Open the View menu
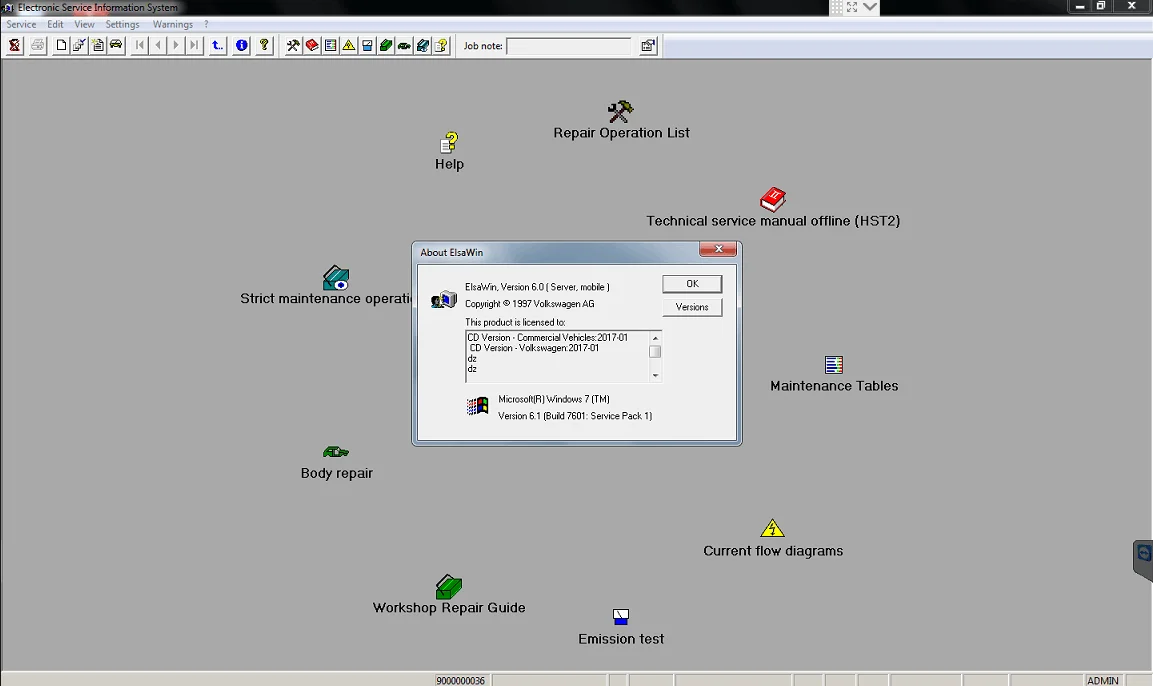The height and width of the screenshot is (686, 1153). [85, 24]
